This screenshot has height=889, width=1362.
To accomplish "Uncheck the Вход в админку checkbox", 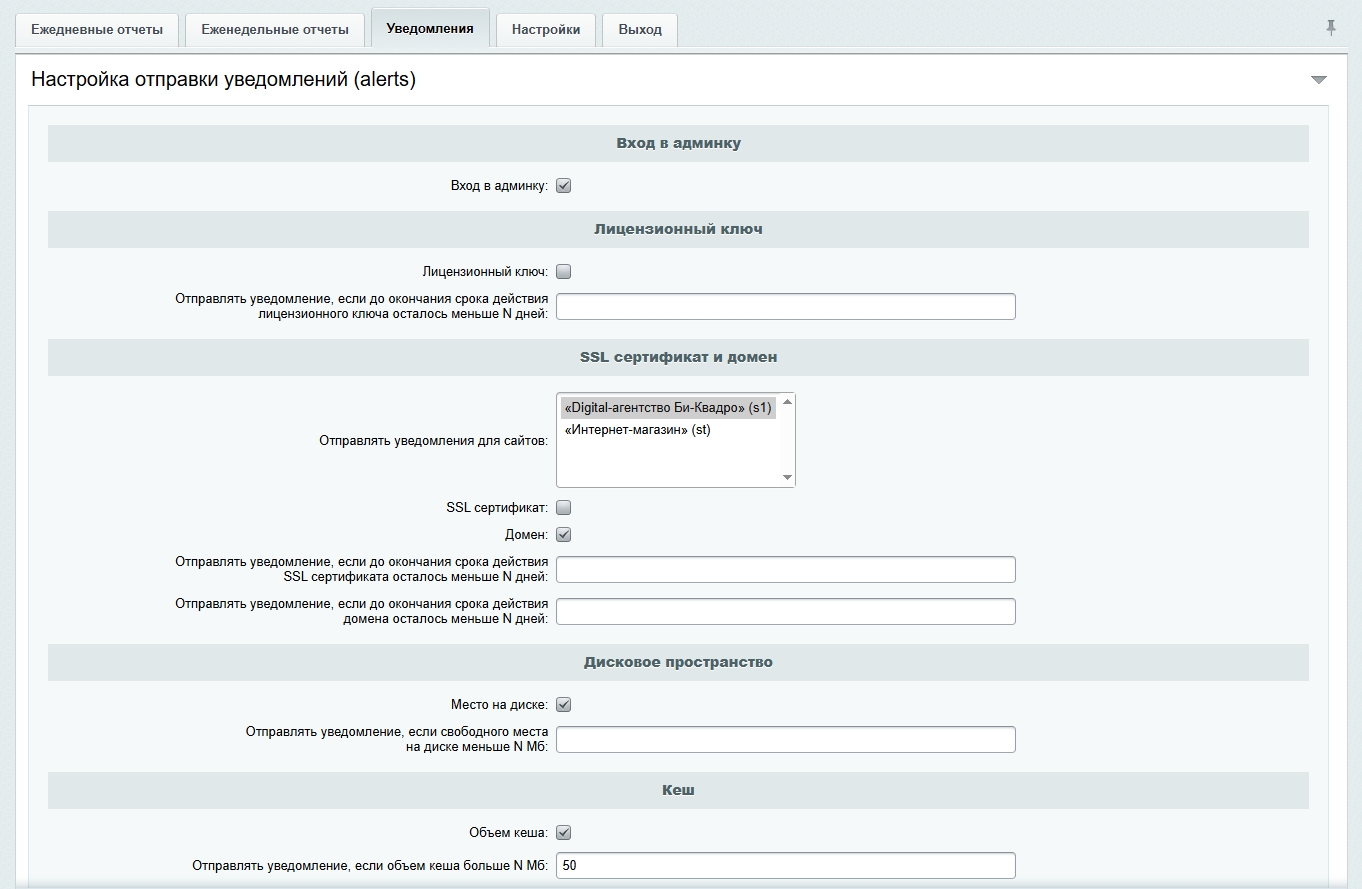I will [x=563, y=186].
